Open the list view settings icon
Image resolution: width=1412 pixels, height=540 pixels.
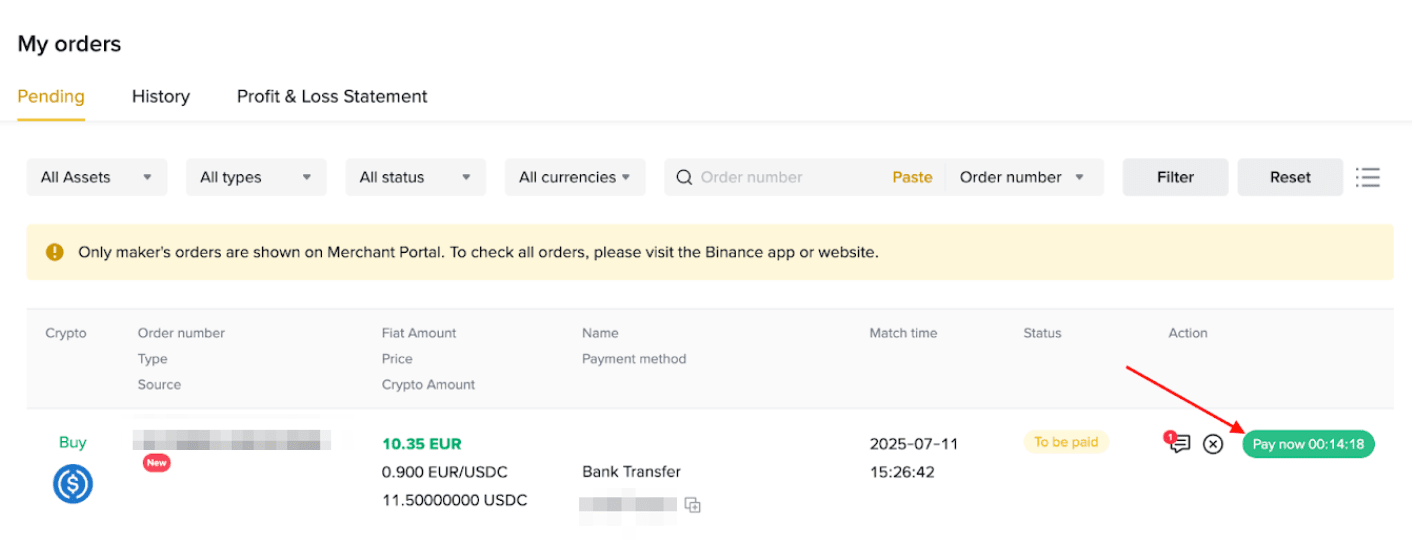[x=1368, y=177]
